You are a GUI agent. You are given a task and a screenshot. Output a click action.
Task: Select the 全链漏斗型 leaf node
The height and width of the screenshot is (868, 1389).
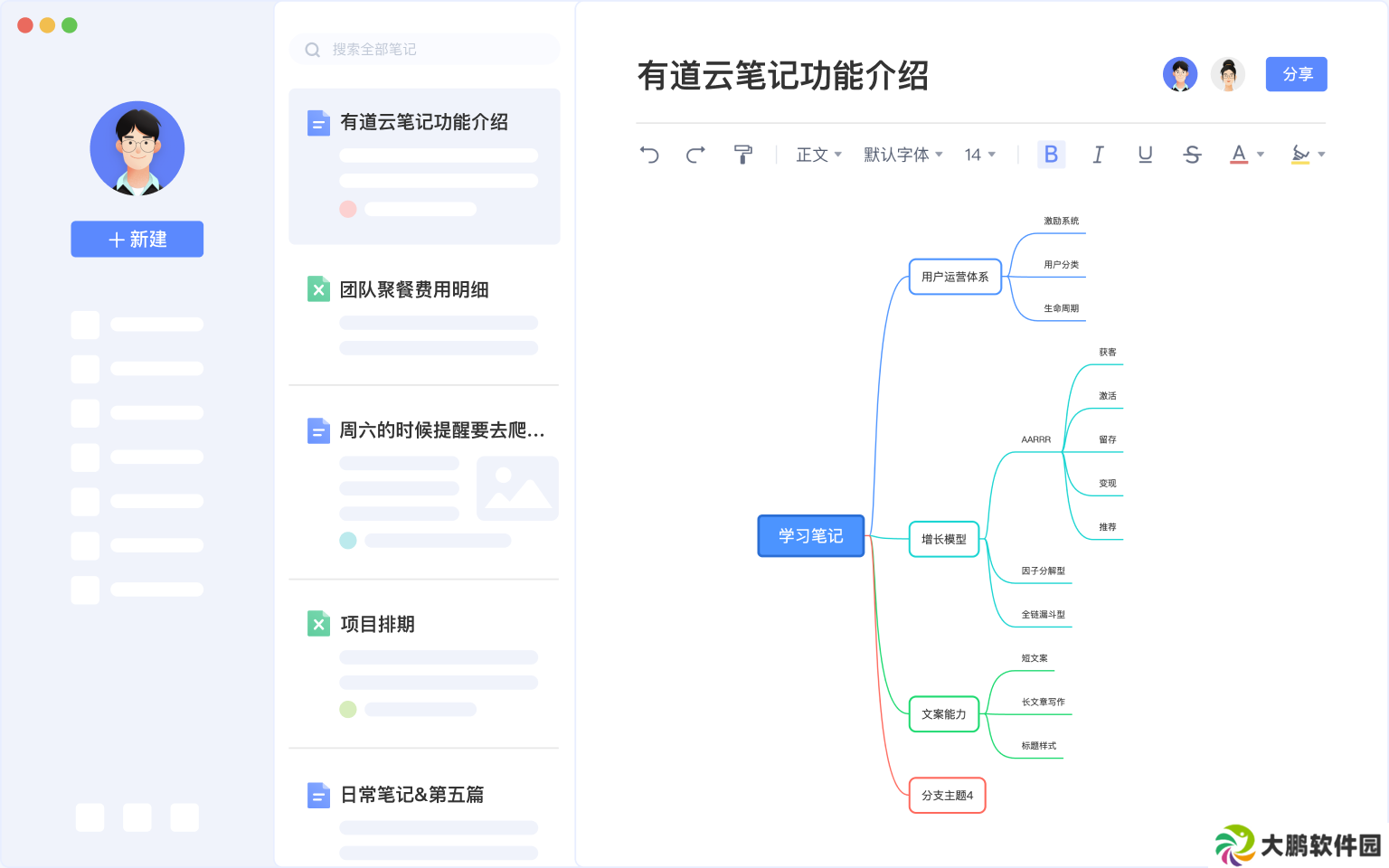click(x=1043, y=615)
